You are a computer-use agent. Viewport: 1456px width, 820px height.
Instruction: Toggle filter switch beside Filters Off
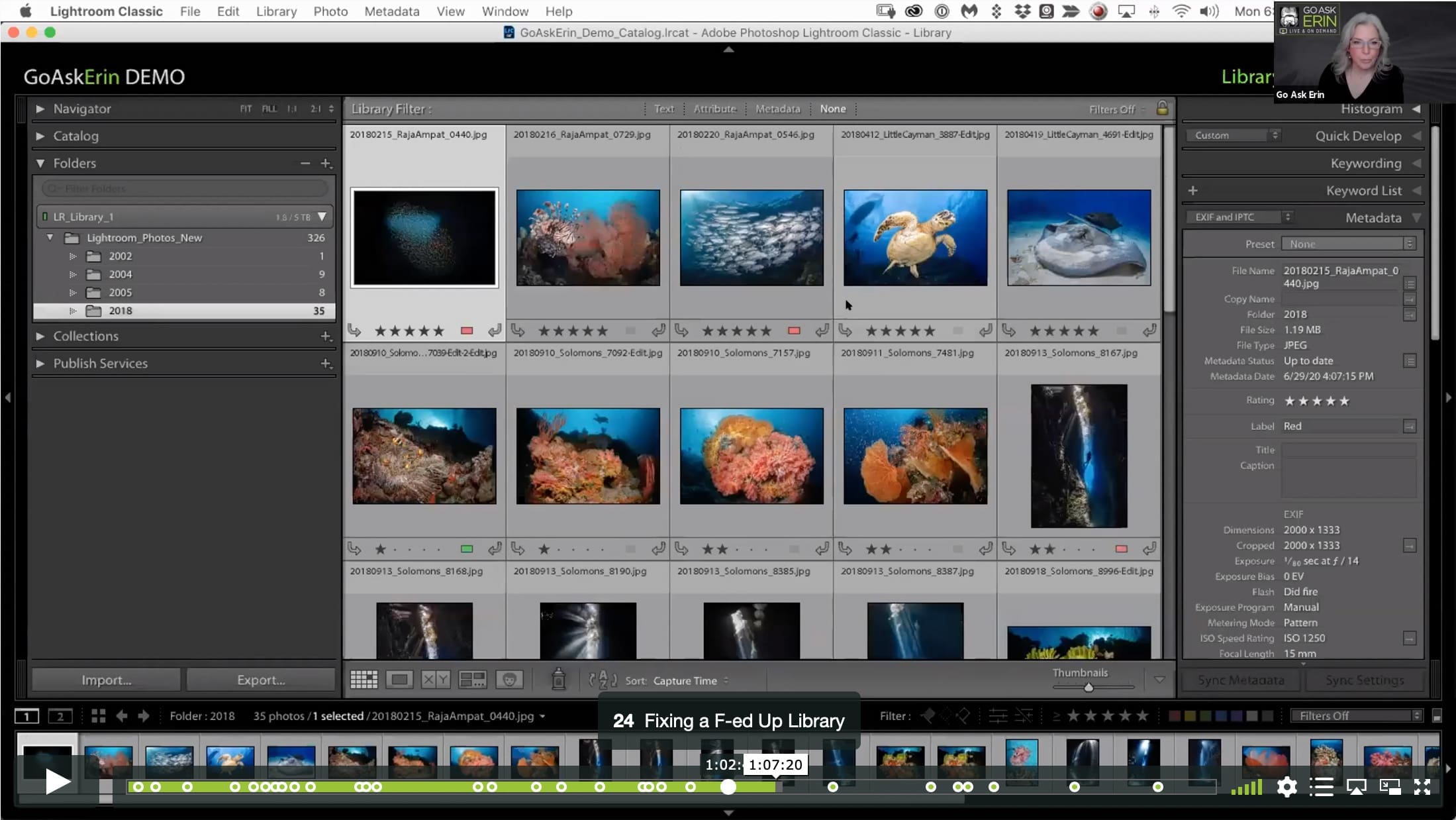[1437, 715]
